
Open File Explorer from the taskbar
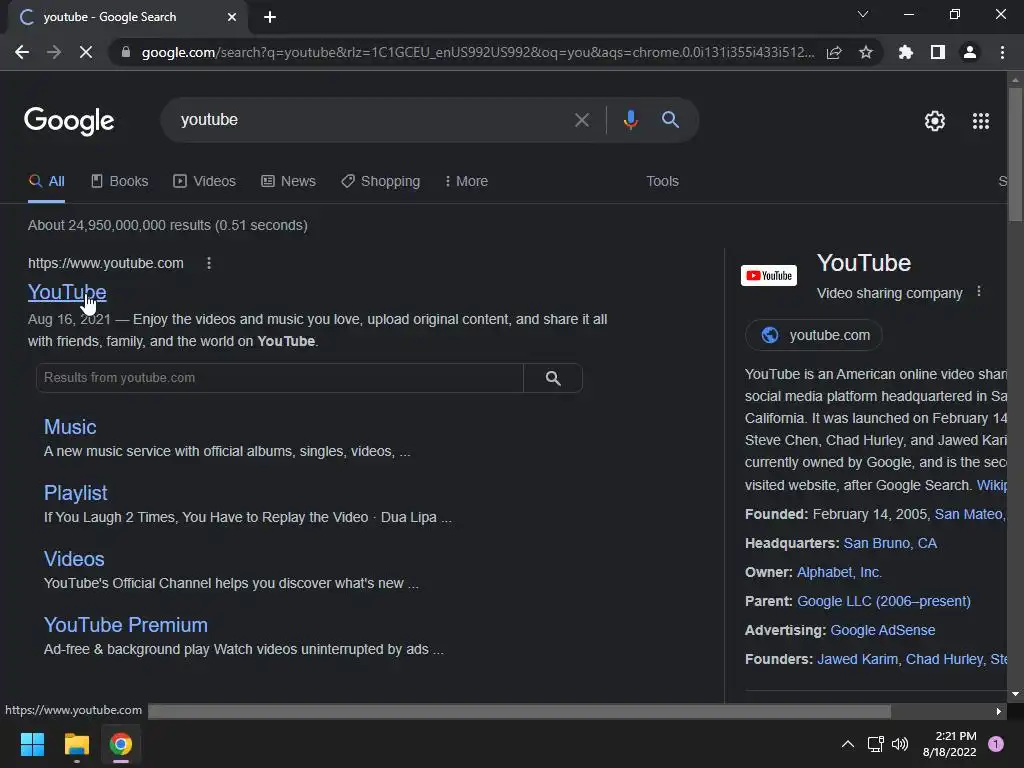[x=76, y=744]
